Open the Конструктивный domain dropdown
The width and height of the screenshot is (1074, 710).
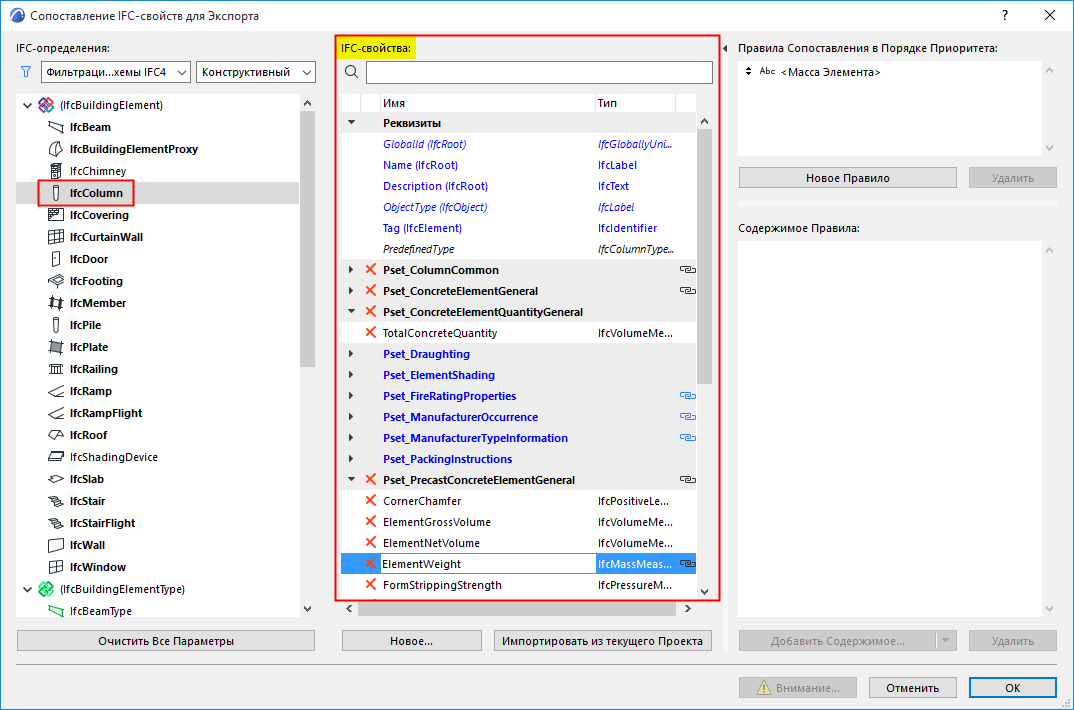coord(255,72)
